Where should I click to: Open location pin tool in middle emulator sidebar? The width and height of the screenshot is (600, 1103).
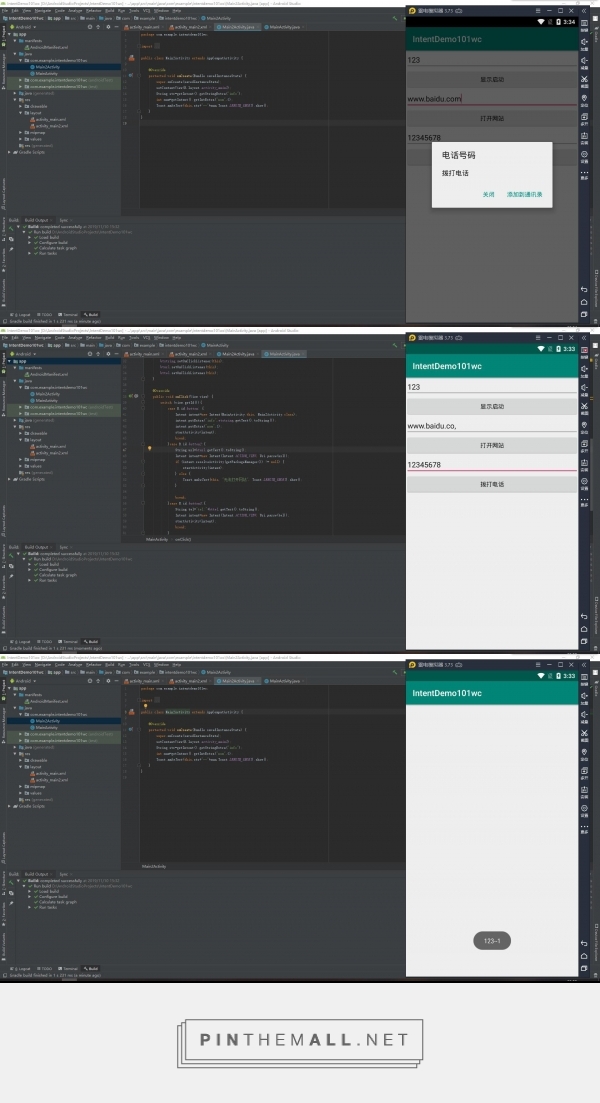585,425
